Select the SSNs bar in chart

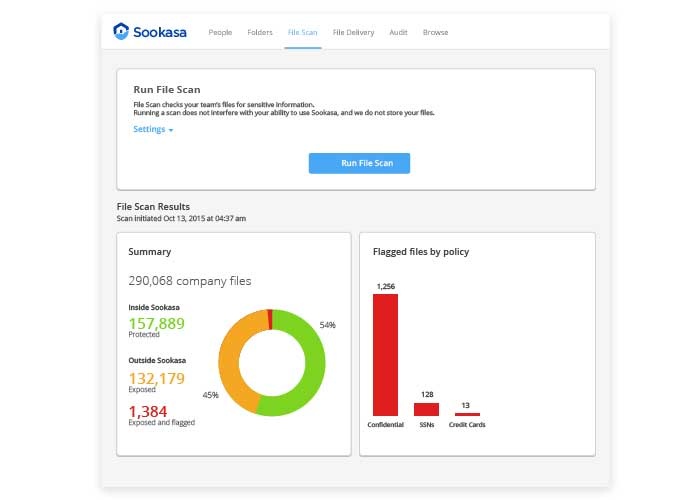pos(426,409)
